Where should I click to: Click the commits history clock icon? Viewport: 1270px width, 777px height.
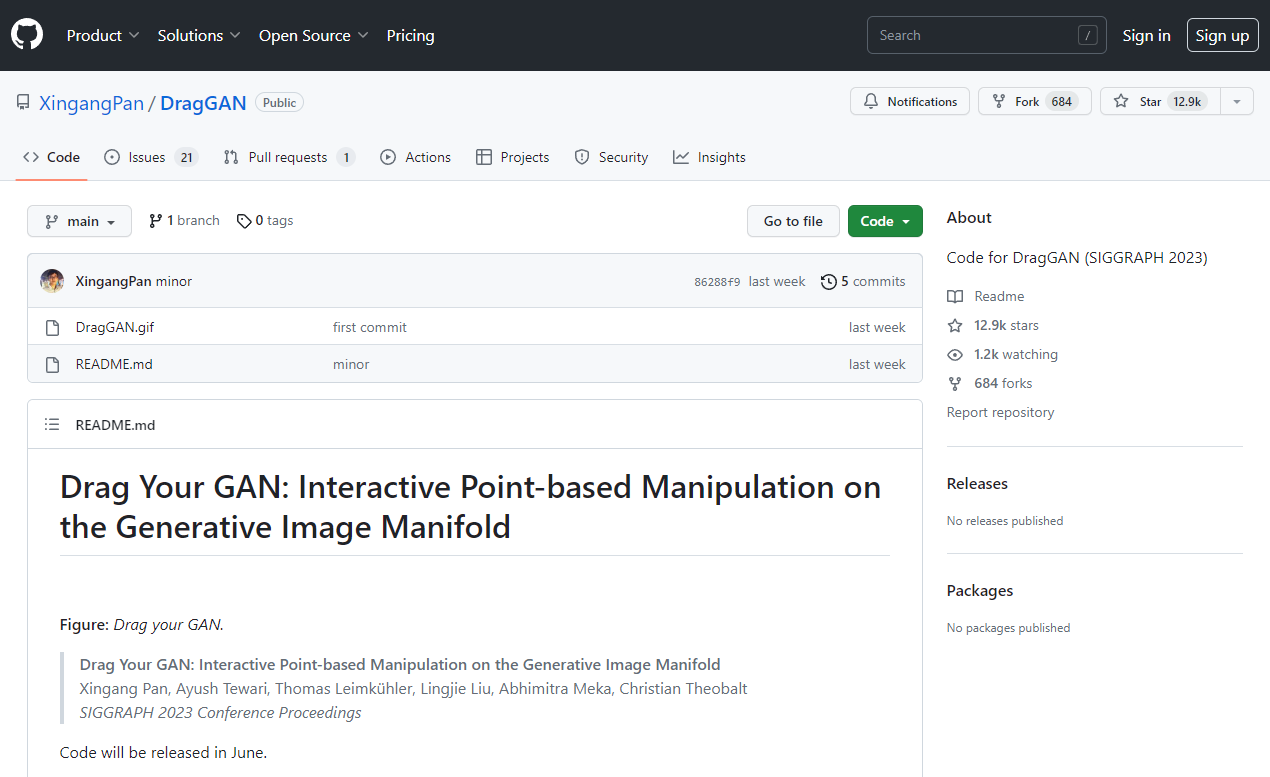(829, 282)
